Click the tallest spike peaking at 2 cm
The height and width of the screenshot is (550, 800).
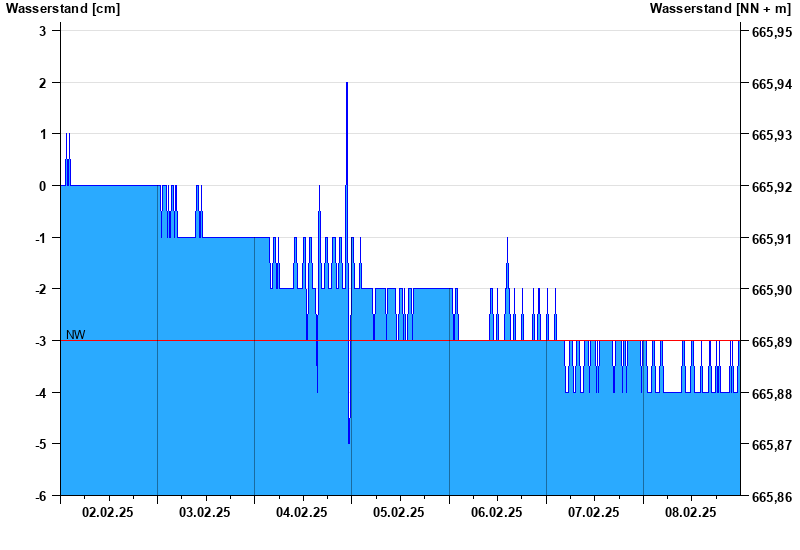tap(347, 134)
